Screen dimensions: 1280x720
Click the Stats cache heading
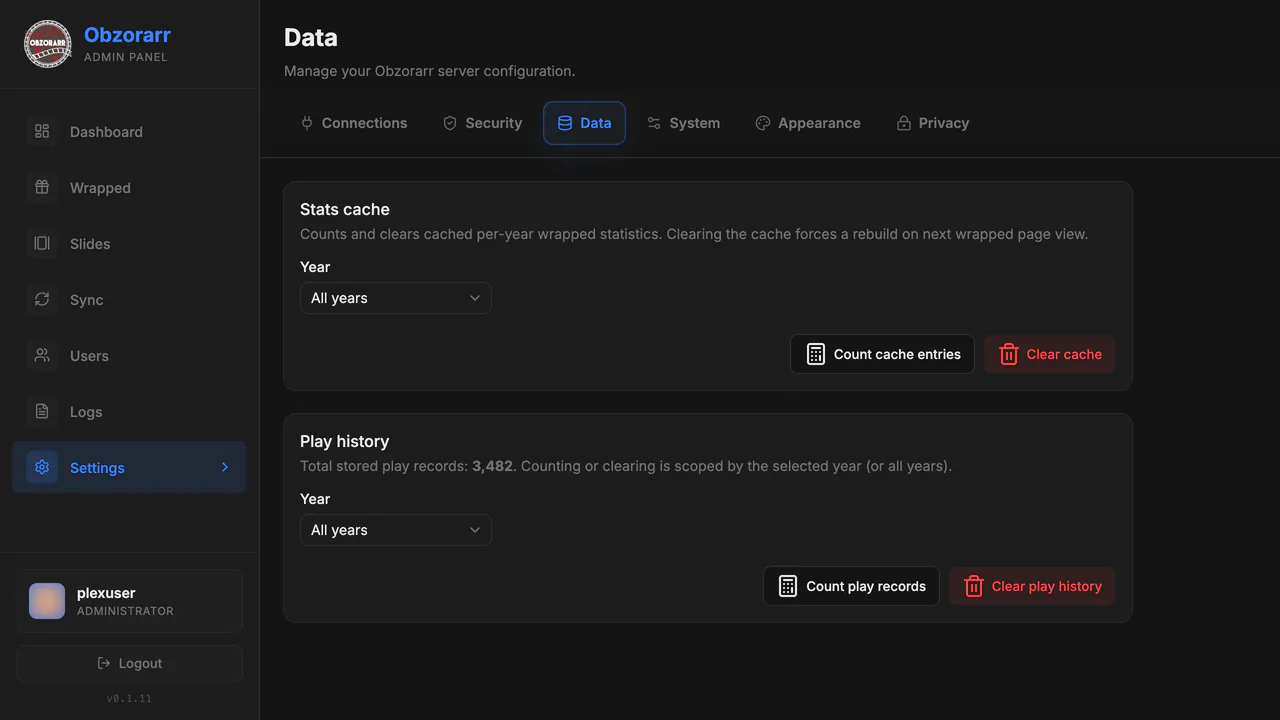[345, 209]
